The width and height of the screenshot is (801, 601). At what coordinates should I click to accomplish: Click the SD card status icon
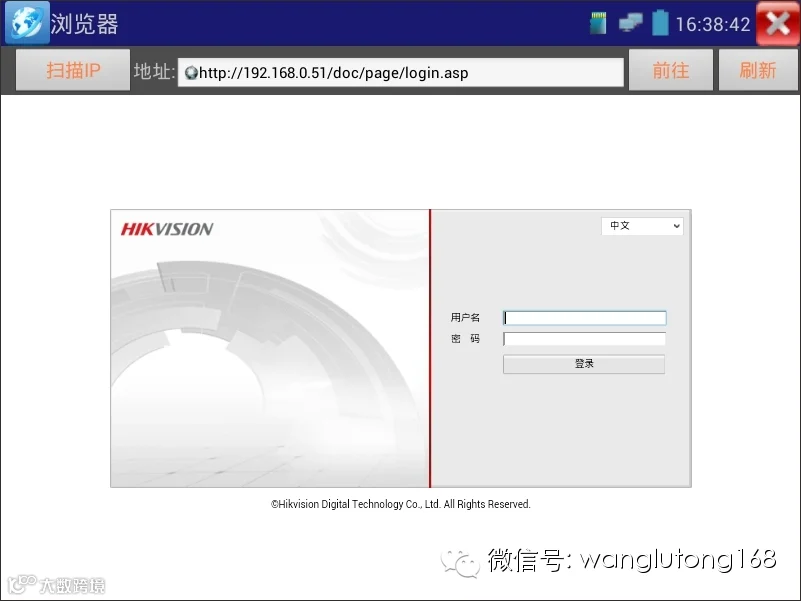pos(598,23)
